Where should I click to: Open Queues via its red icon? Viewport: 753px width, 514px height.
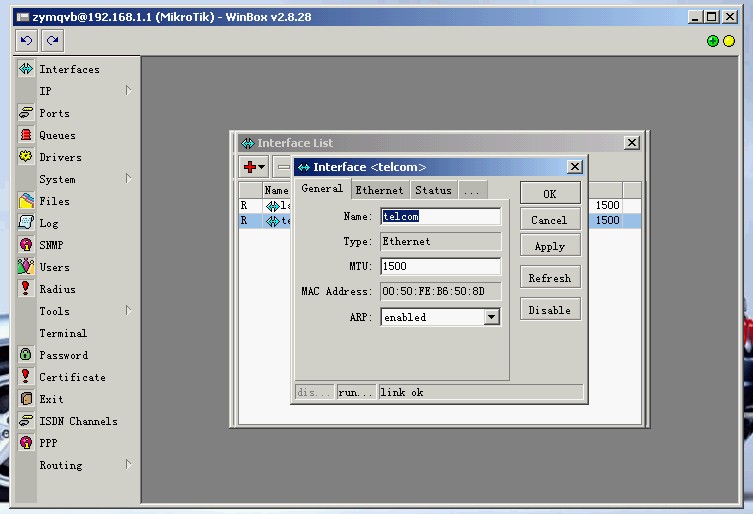pyautogui.click(x=26, y=135)
